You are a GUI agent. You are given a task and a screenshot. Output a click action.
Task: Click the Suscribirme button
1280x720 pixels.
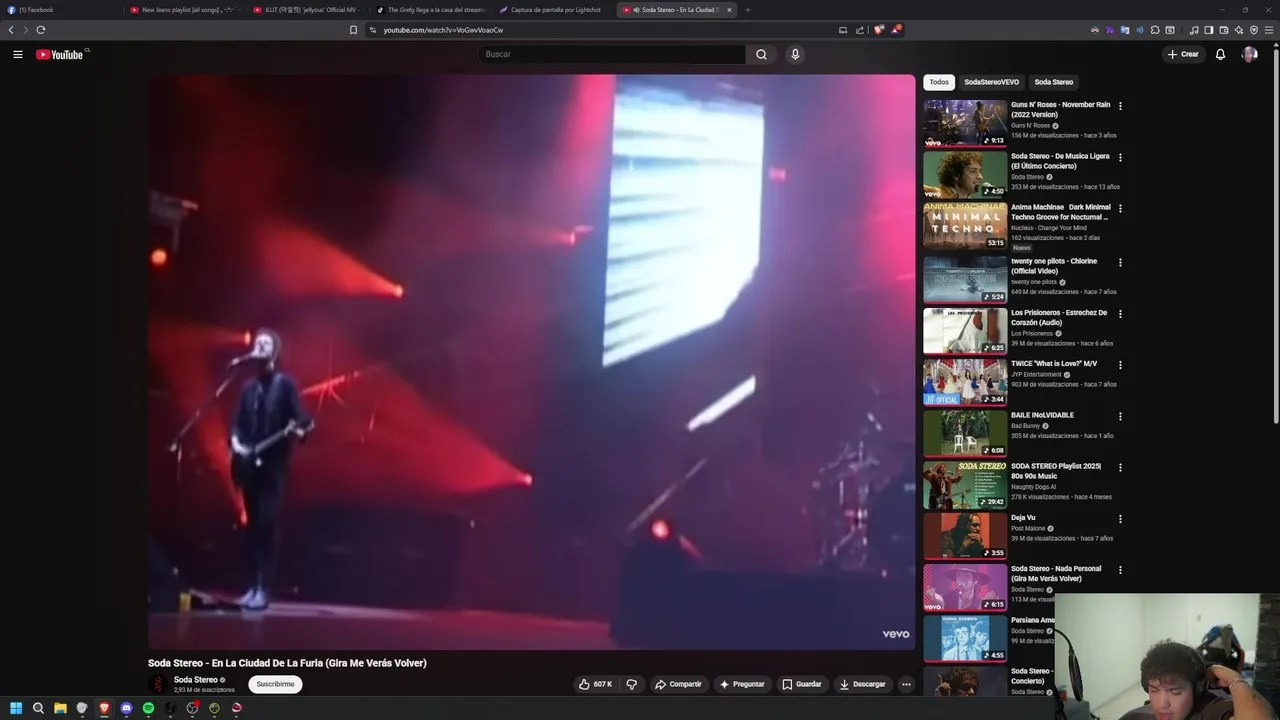click(275, 684)
